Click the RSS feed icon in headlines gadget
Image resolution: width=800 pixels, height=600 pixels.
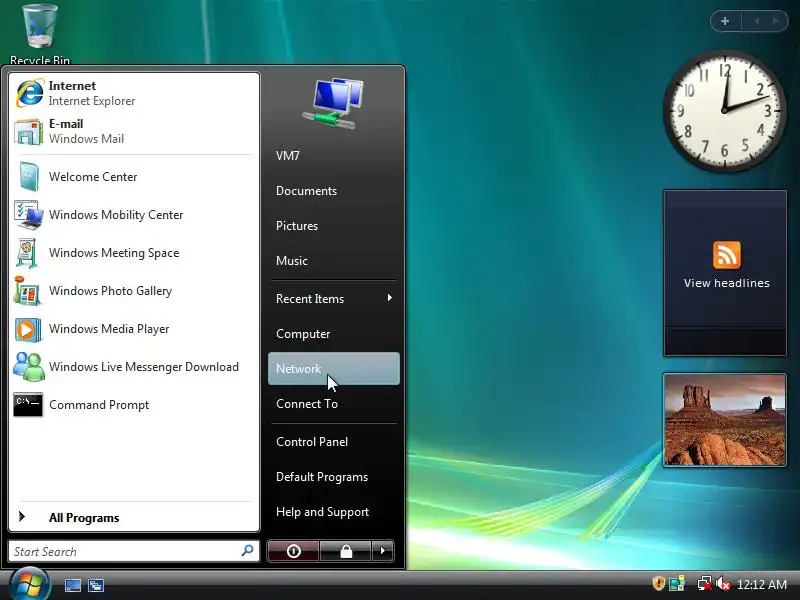727,255
